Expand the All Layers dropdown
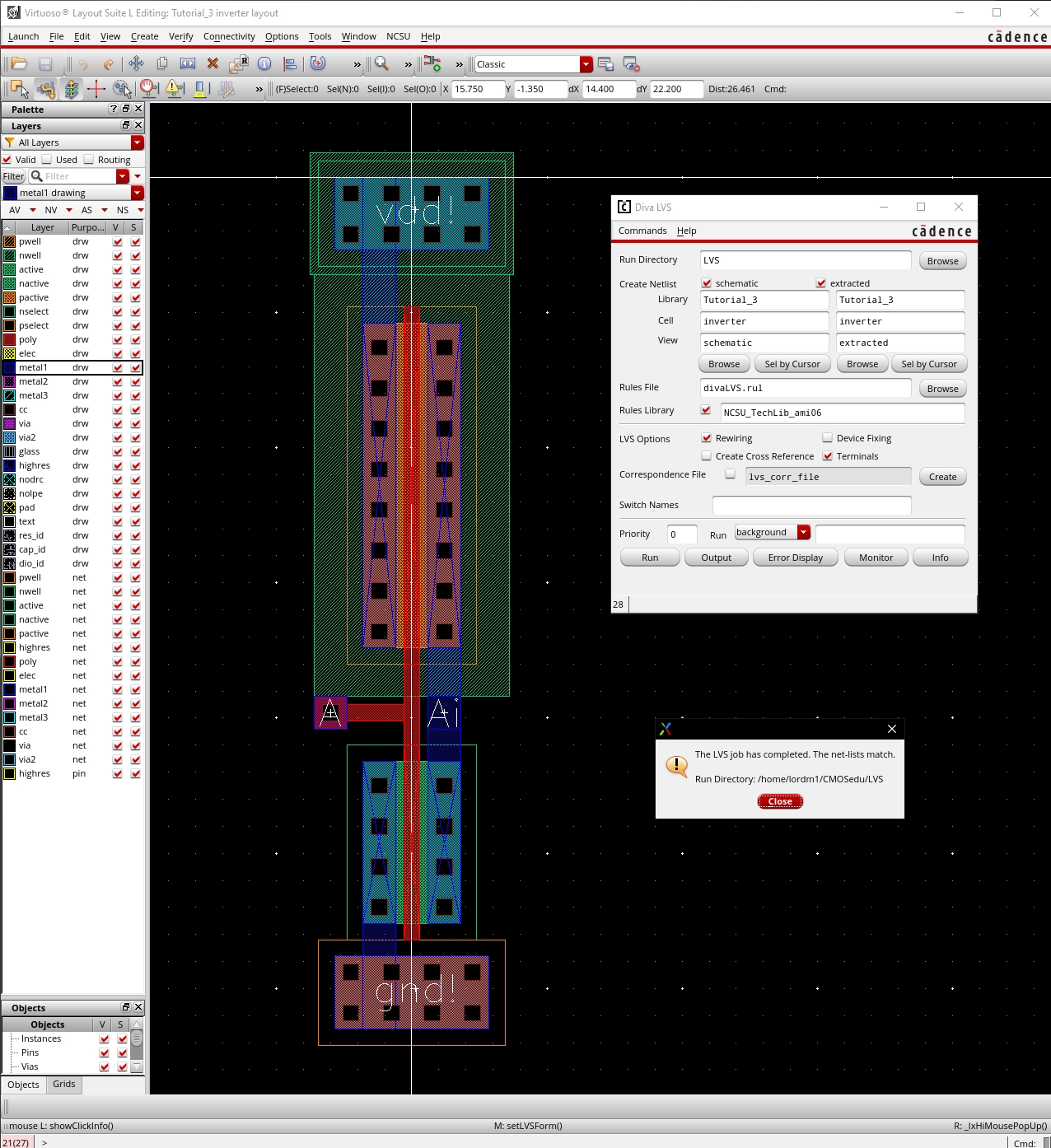Image resolution: width=1051 pixels, height=1148 pixels. point(137,142)
